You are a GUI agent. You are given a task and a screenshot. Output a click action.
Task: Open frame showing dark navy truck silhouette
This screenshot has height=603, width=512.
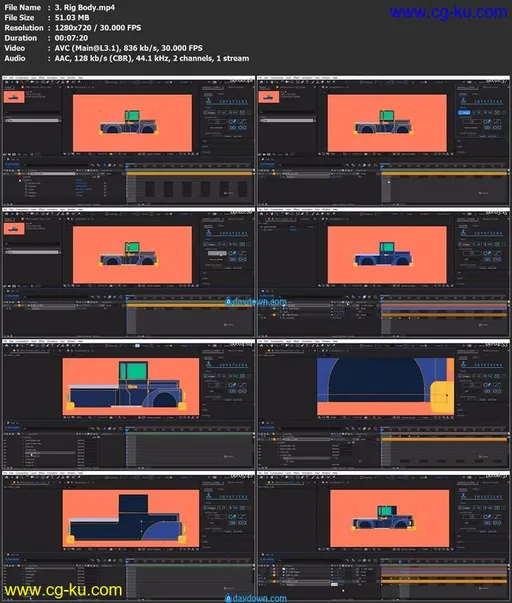(128, 536)
